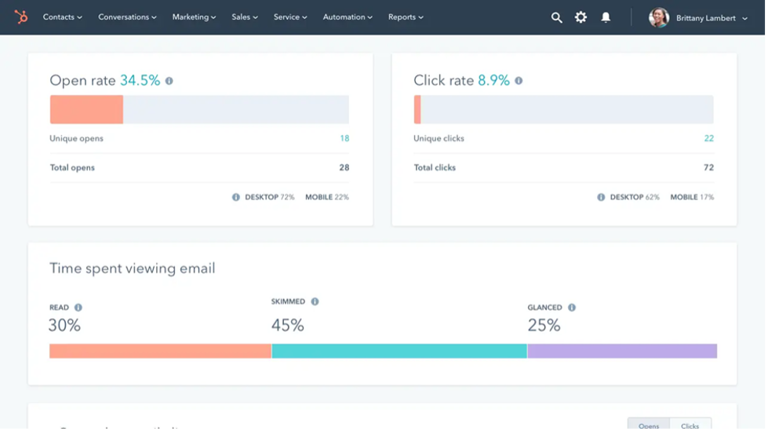Image resolution: width=768 pixels, height=431 pixels.
Task: Click the MOBILE 22% label
Action: (329, 197)
